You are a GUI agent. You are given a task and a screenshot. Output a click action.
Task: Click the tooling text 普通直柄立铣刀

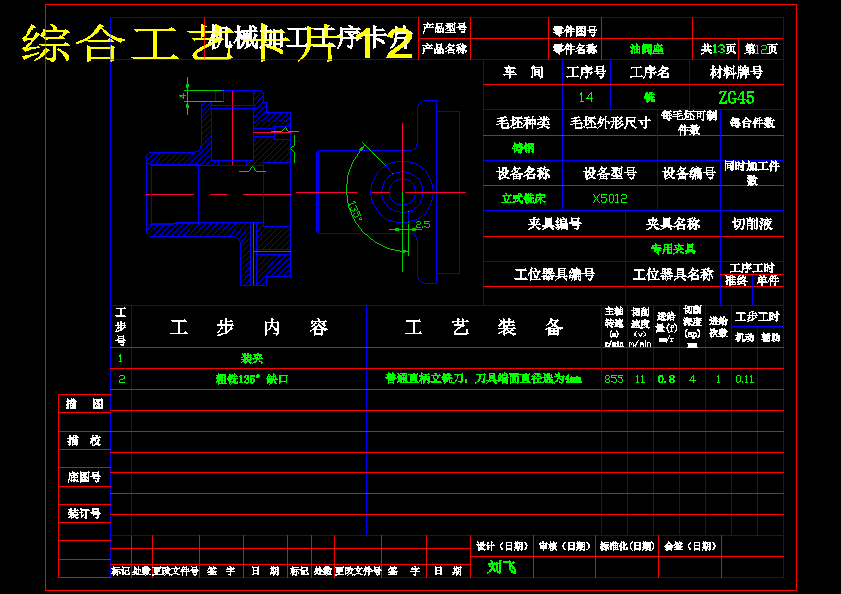click(x=425, y=379)
